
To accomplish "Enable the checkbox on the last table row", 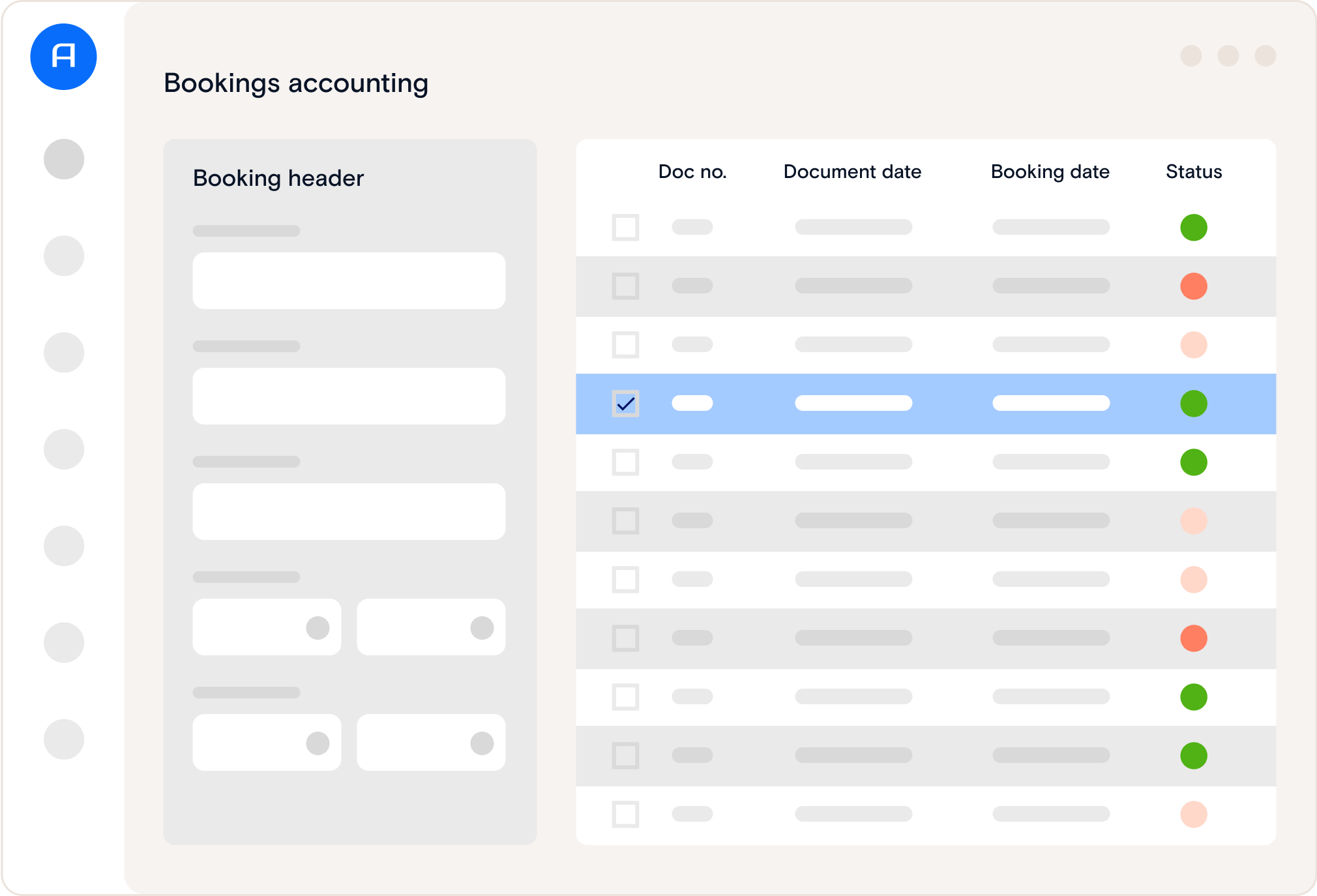I will (x=625, y=814).
